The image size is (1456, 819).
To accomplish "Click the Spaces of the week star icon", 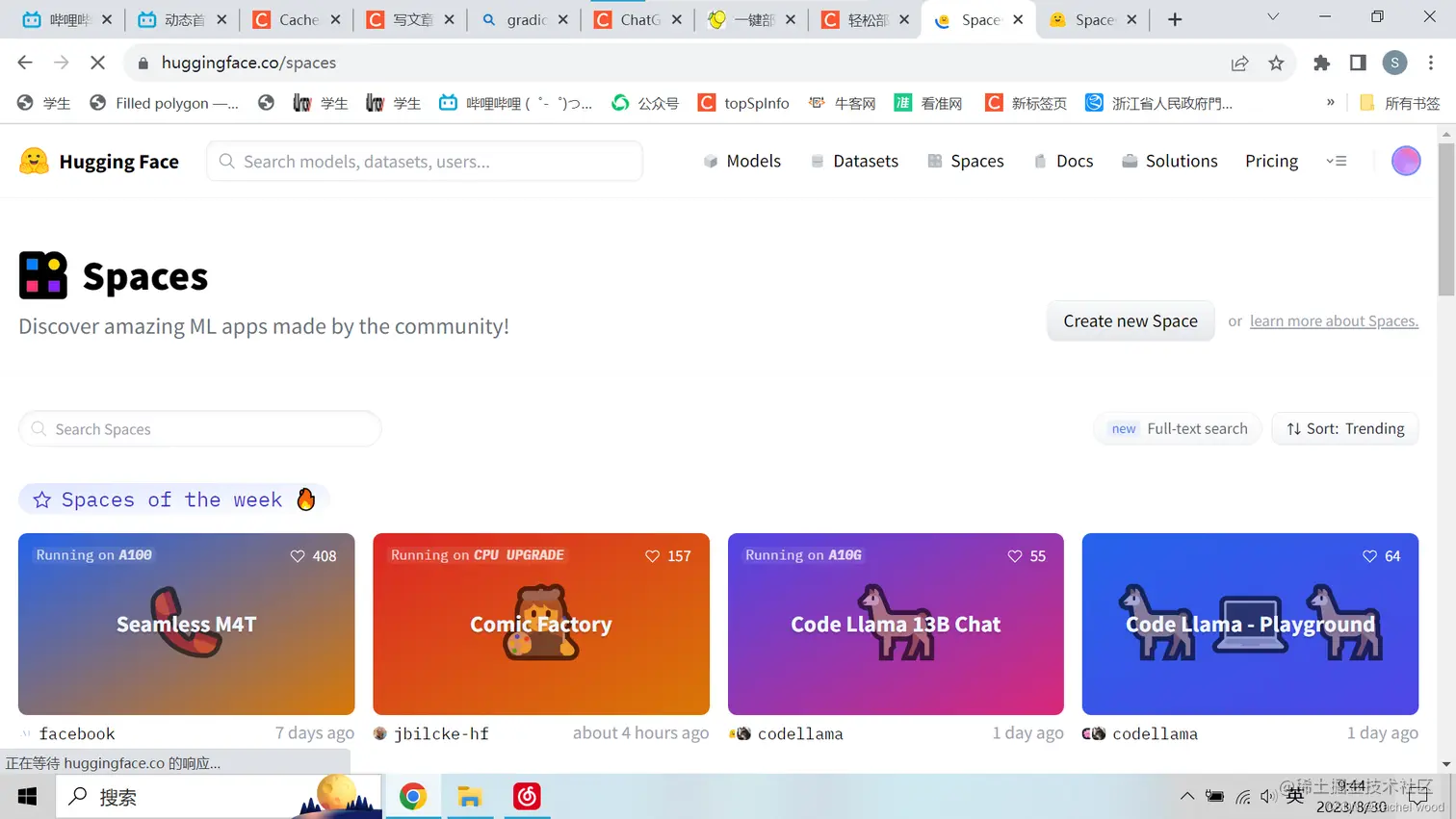I will tap(42, 499).
